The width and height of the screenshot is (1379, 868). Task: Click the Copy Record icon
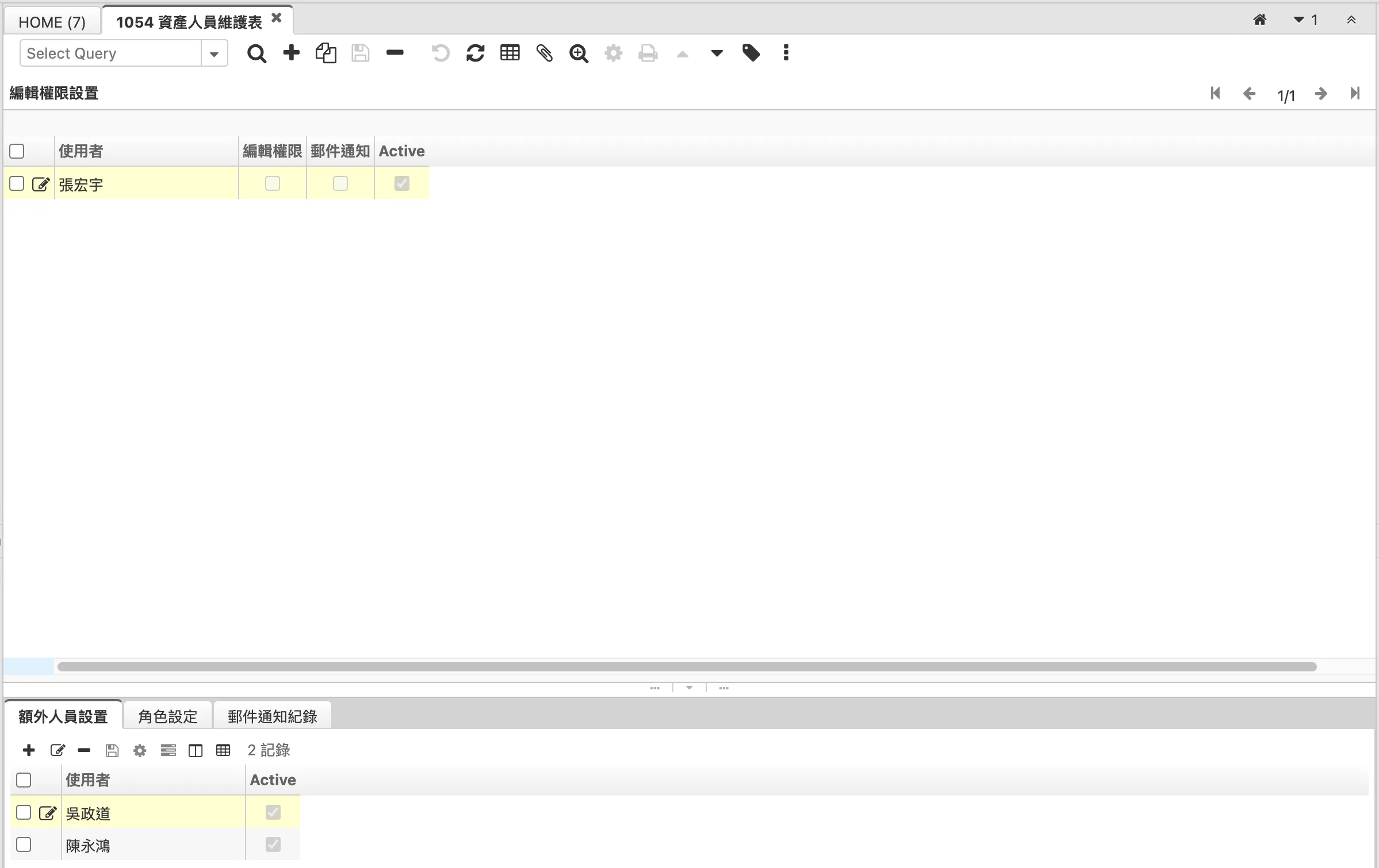coord(325,53)
